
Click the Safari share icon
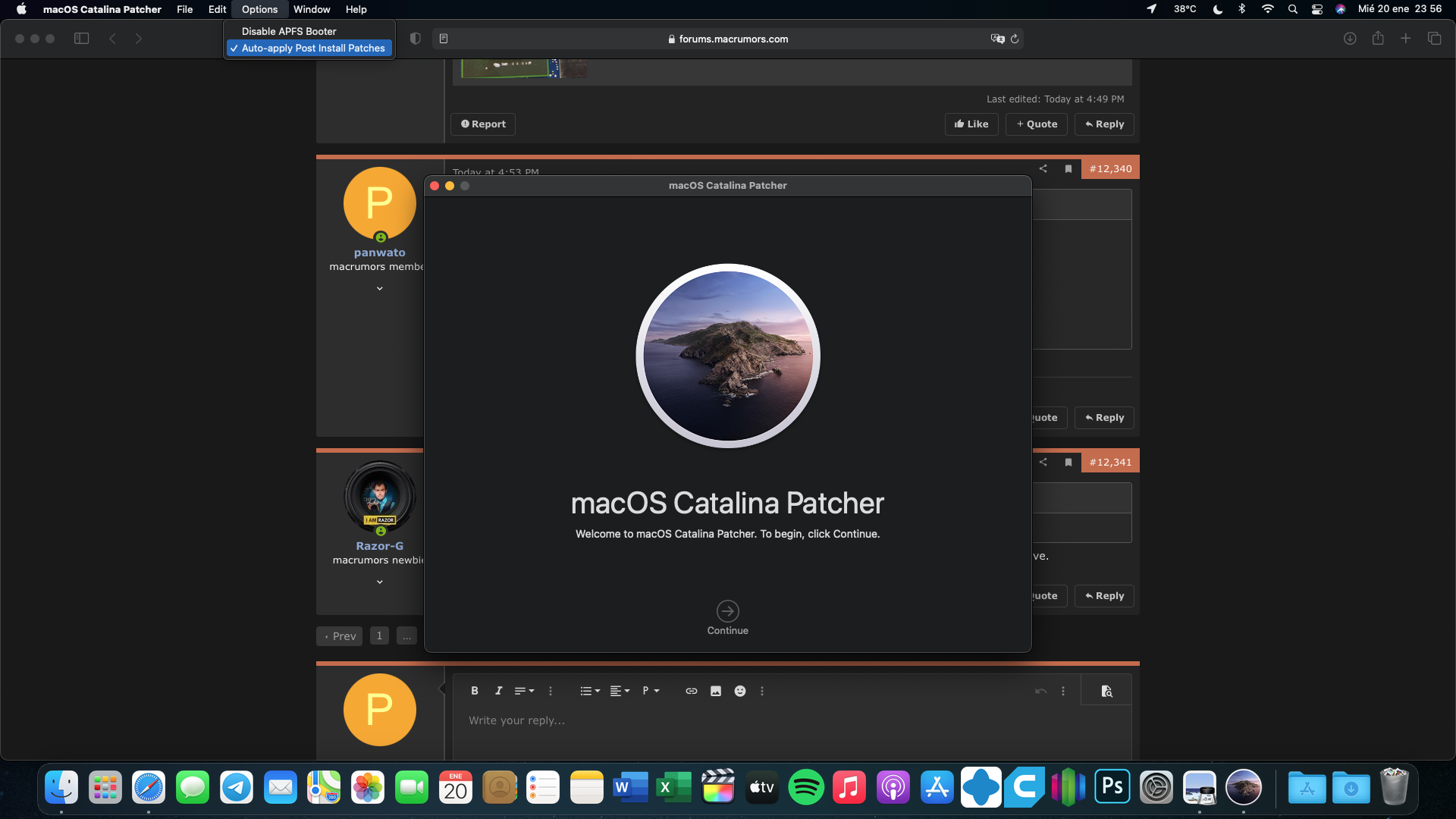click(x=1378, y=38)
